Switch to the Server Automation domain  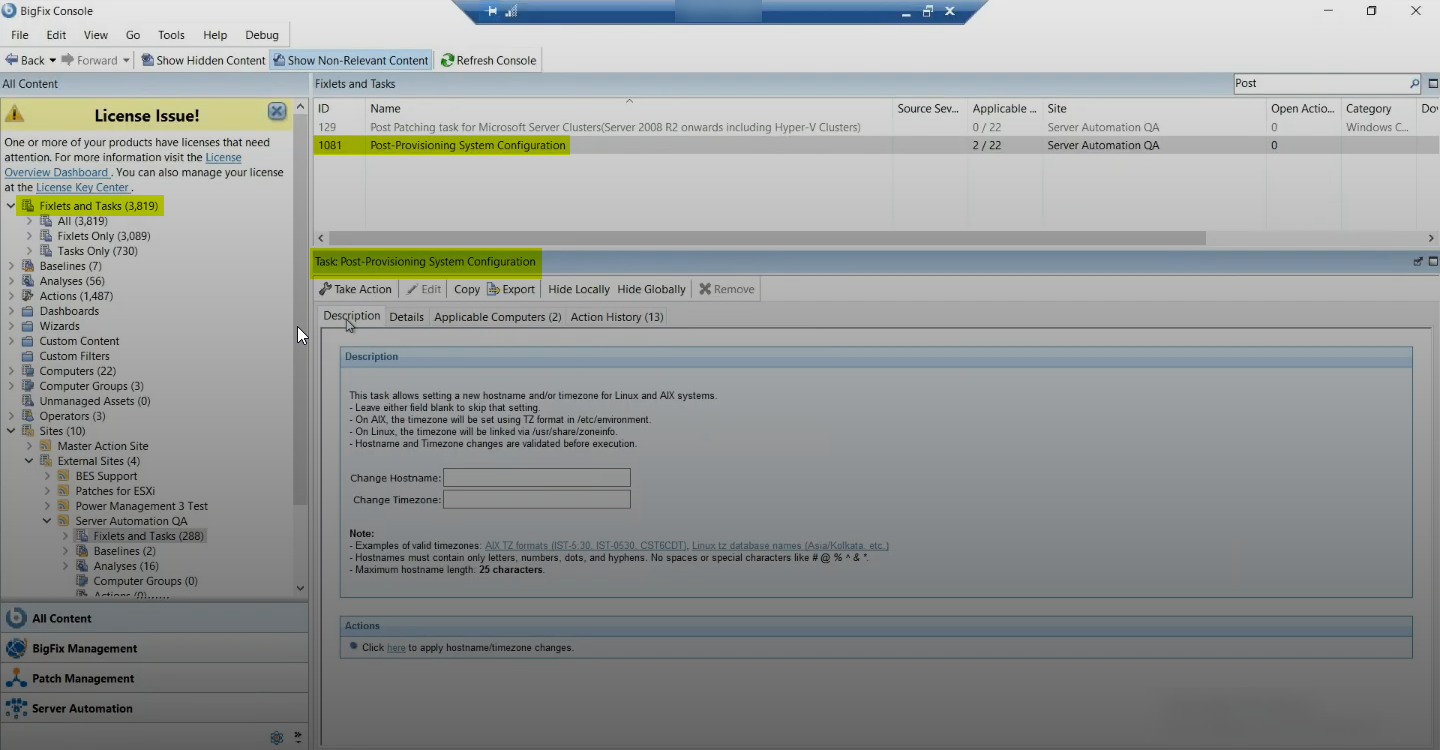pos(154,708)
